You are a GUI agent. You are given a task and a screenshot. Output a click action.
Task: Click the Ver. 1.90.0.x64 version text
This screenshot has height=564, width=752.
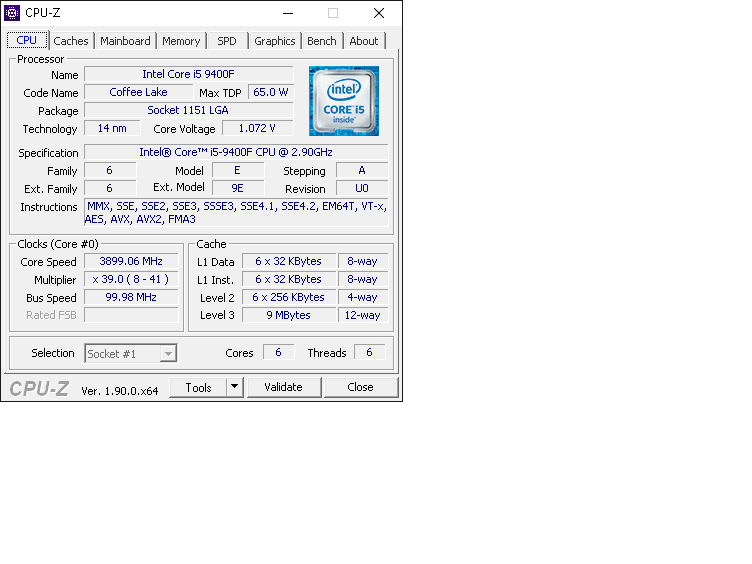(x=119, y=391)
